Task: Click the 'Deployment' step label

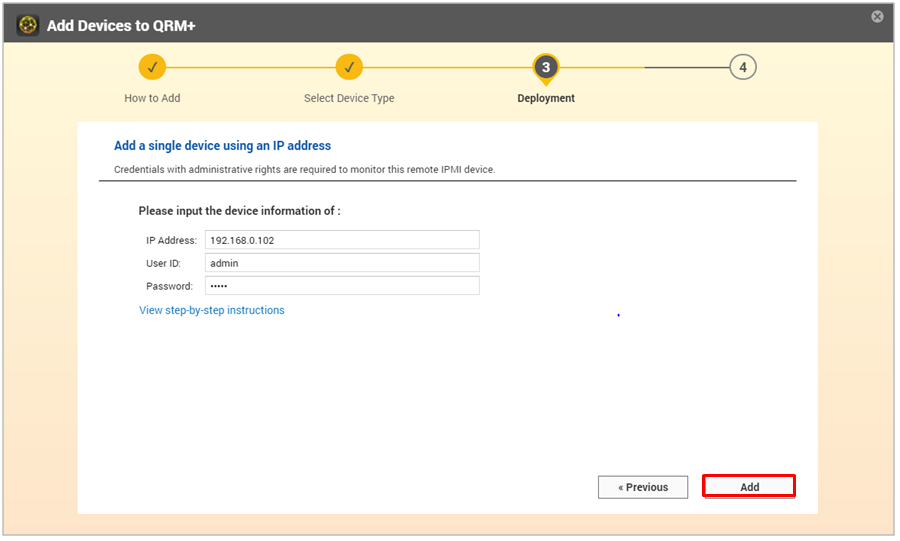Action: tap(546, 98)
